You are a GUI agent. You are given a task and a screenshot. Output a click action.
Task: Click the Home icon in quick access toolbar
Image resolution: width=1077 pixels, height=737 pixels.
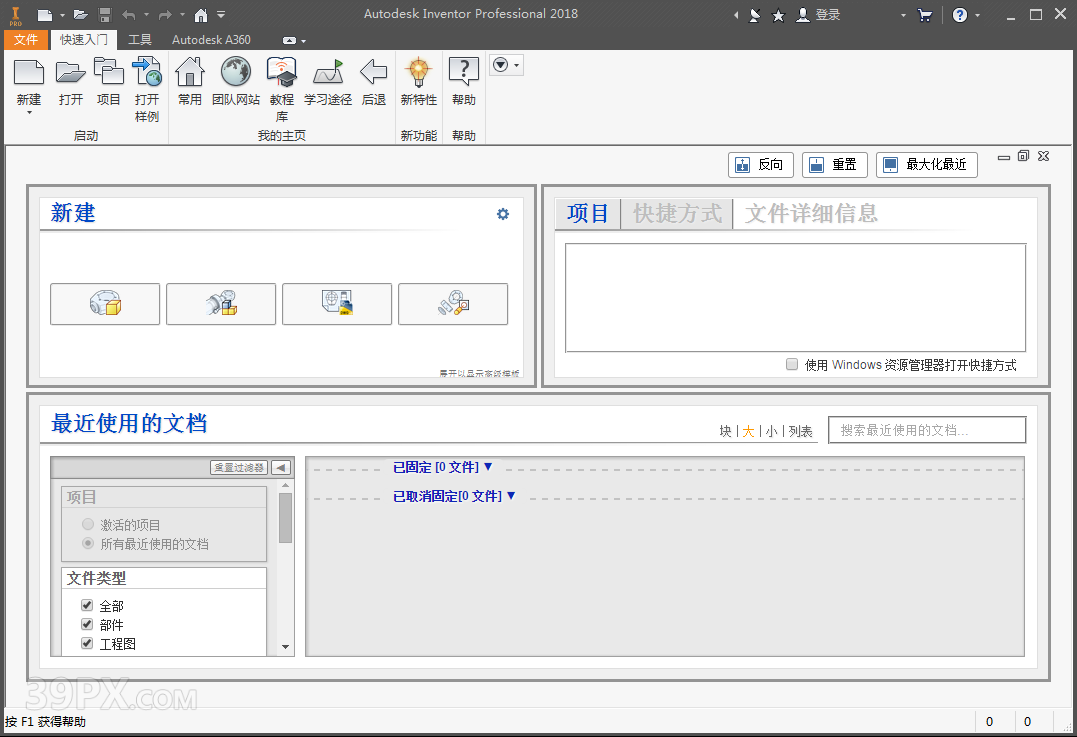[x=201, y=14]
